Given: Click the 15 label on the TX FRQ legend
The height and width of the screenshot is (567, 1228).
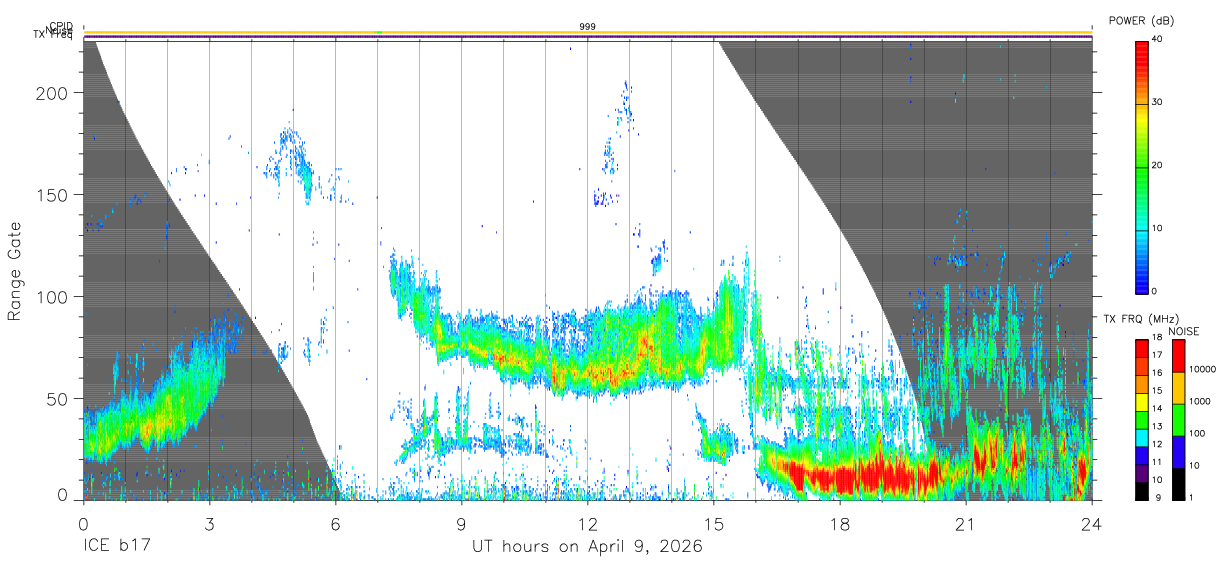Looking at the screenshot, I should tap(1157, 390).
